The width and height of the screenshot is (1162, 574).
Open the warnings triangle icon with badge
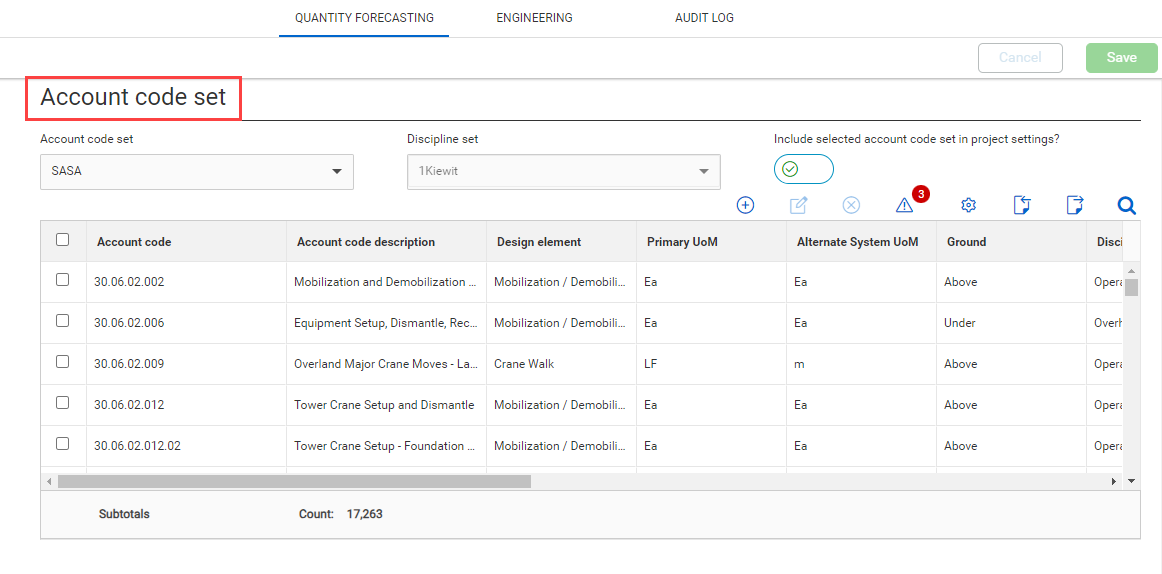click(x=905, y=205)
